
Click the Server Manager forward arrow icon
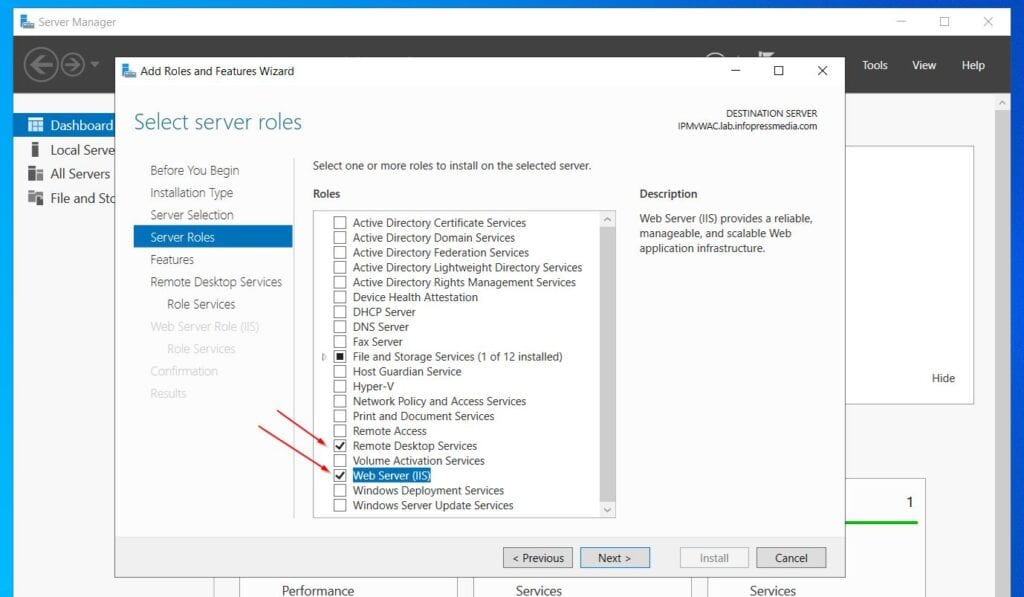click(x=73, y=65)
